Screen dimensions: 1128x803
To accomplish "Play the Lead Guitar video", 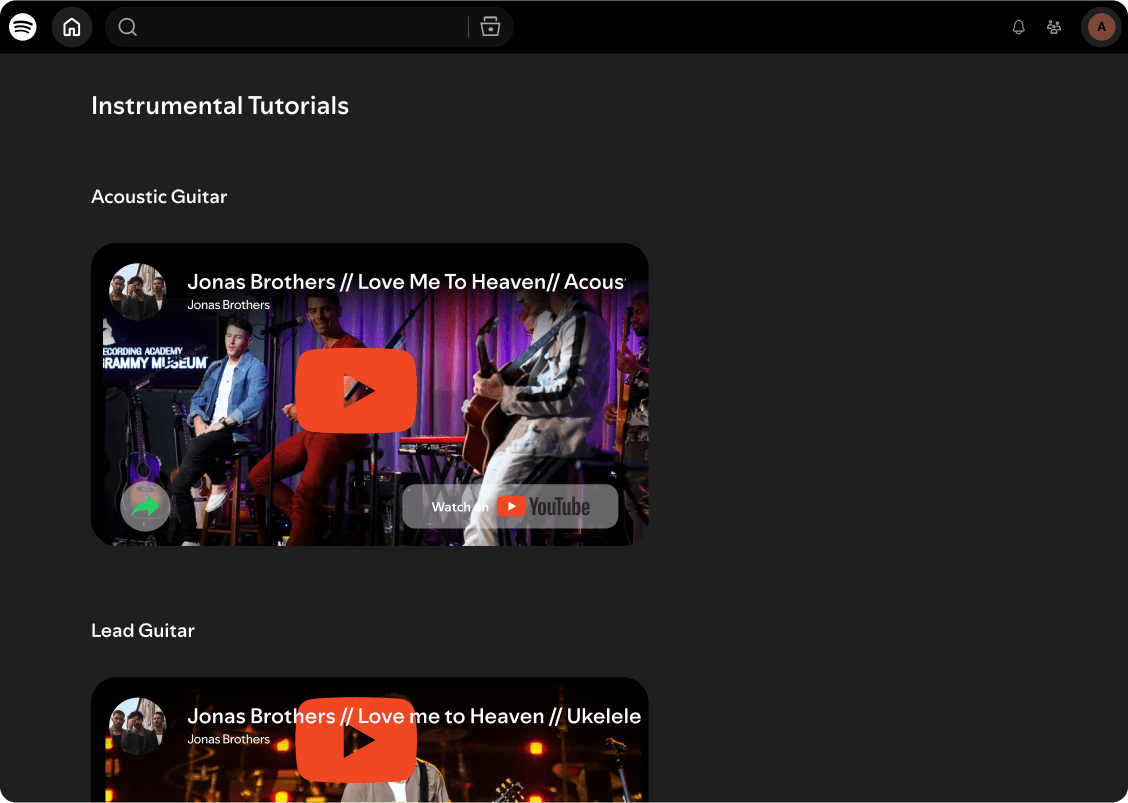I will (x=356, y=740).
